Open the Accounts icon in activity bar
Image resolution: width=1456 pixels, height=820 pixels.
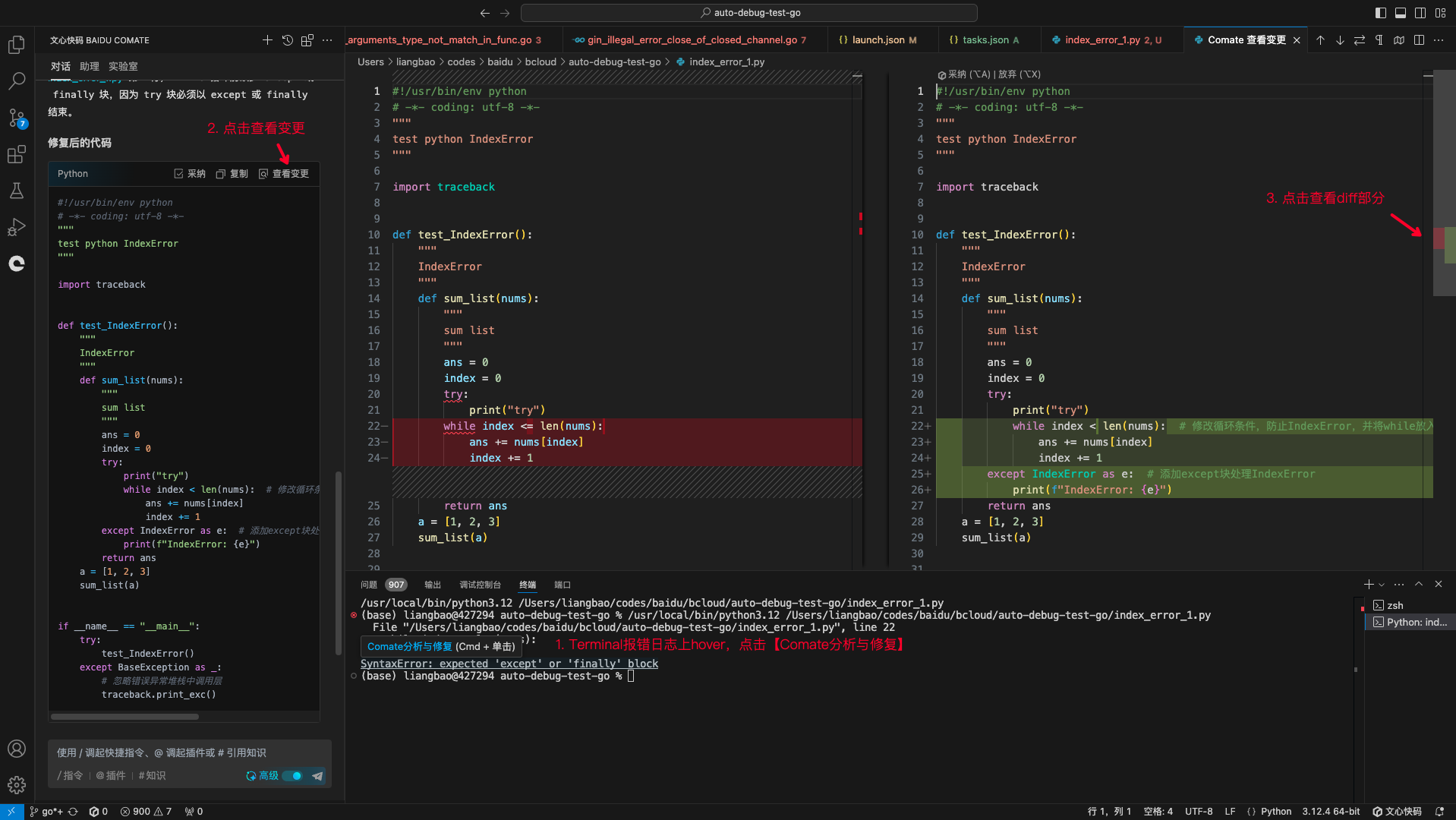[17, 749]
